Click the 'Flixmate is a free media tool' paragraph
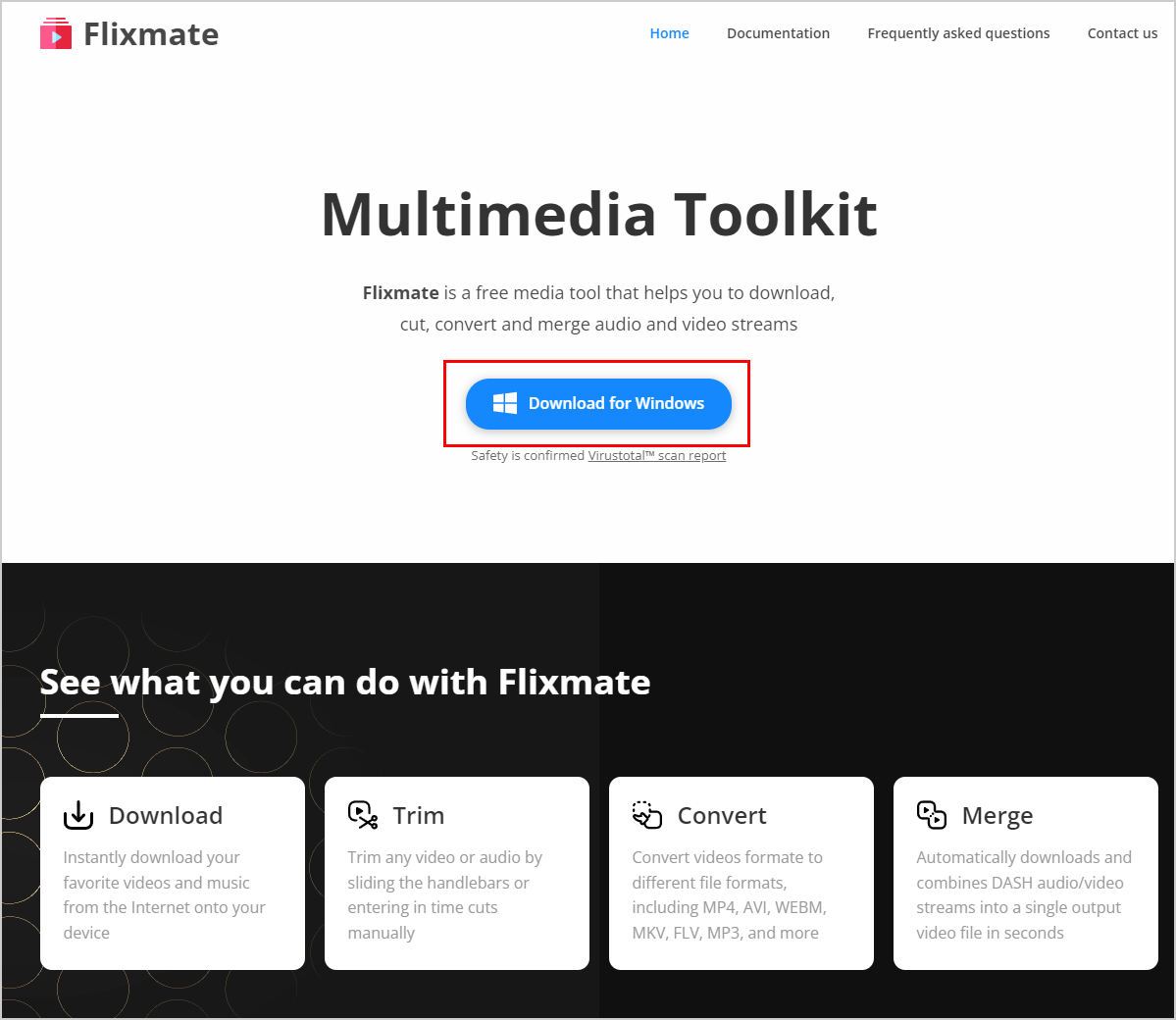 598,308
